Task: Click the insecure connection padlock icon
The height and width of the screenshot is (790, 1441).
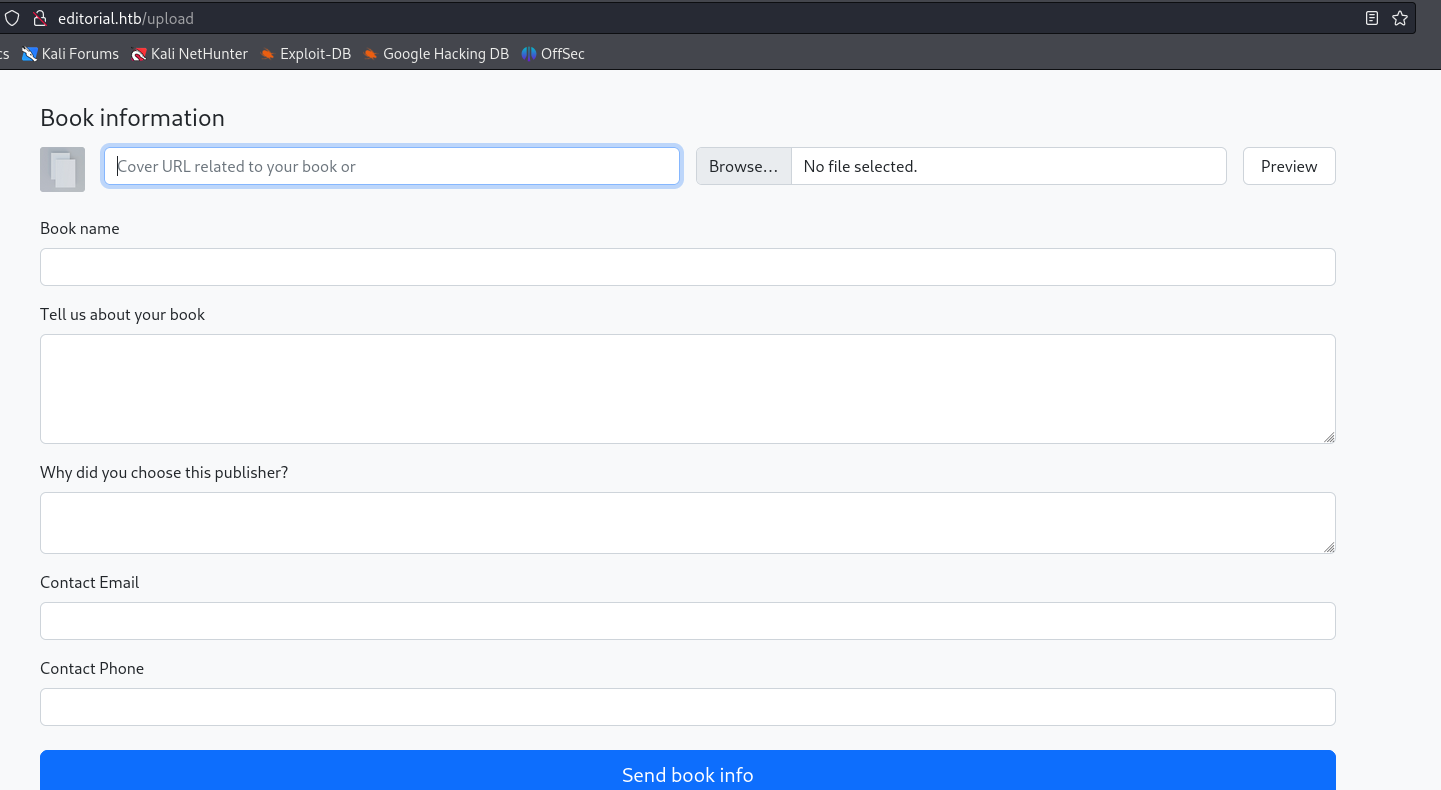Action: 40,18
